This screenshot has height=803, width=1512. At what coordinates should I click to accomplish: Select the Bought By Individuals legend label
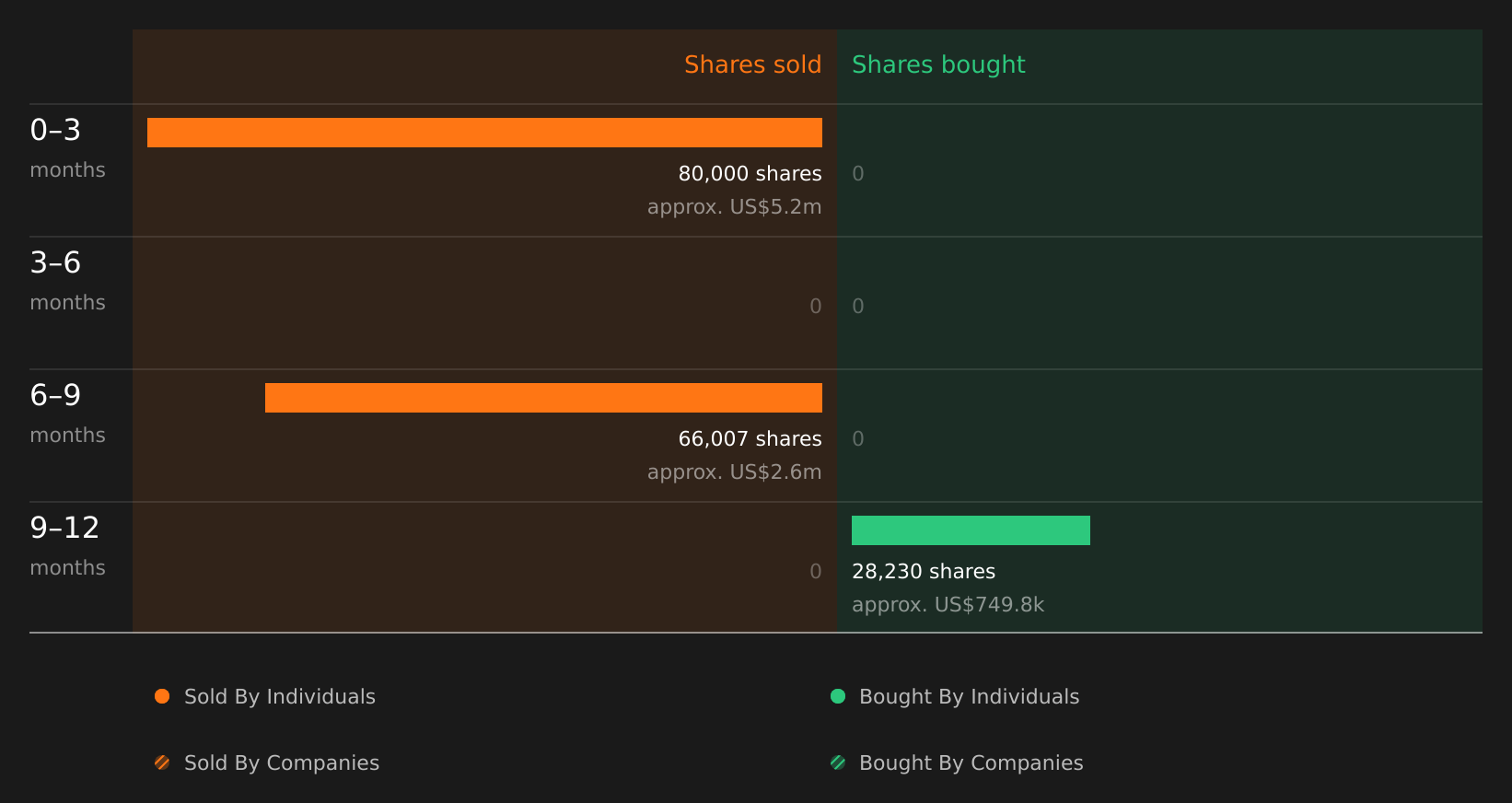[x=970, y=697]
